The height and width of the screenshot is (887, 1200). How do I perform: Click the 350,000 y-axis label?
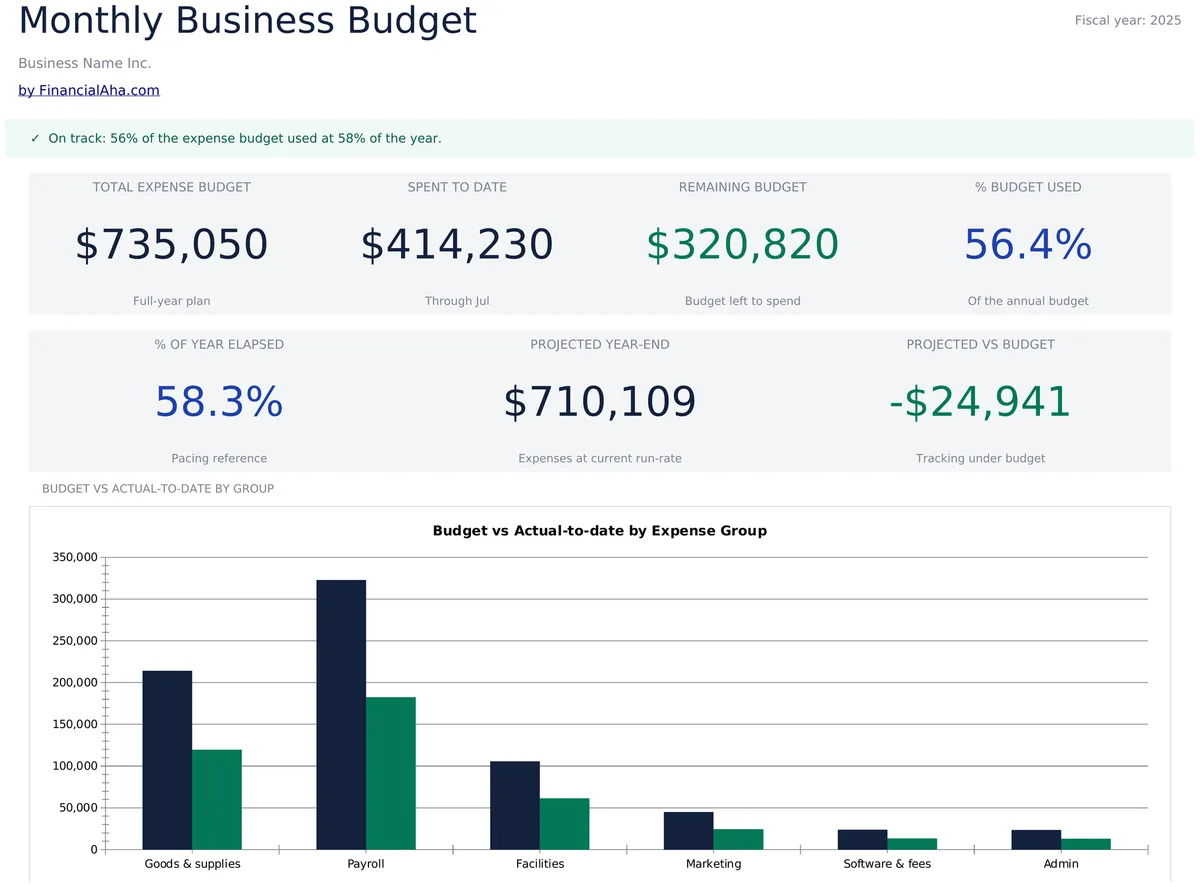(x=75, y=558)
